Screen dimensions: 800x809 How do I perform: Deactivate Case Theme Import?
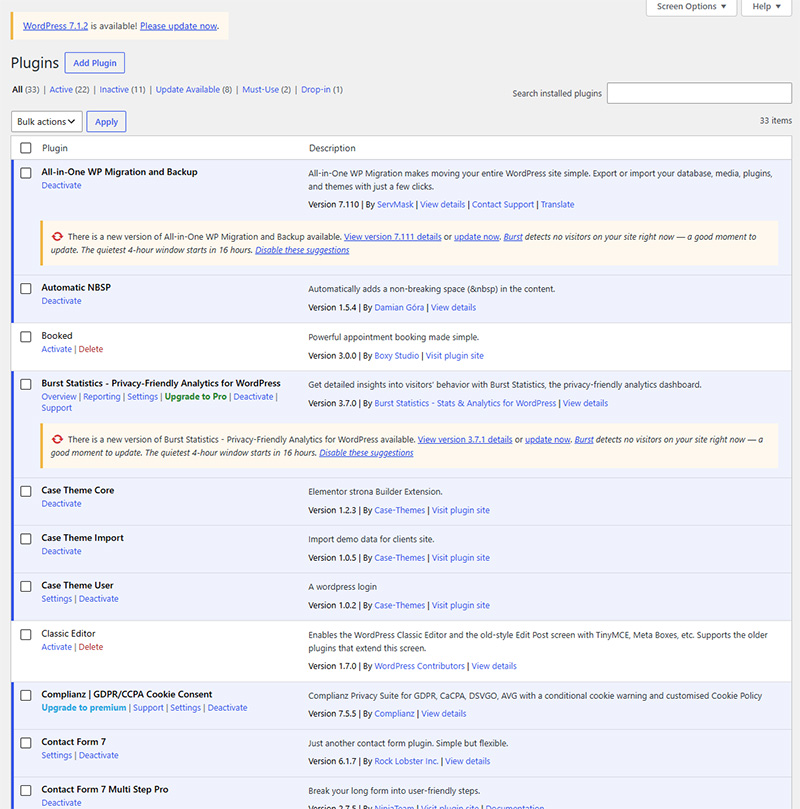[61, 551]
